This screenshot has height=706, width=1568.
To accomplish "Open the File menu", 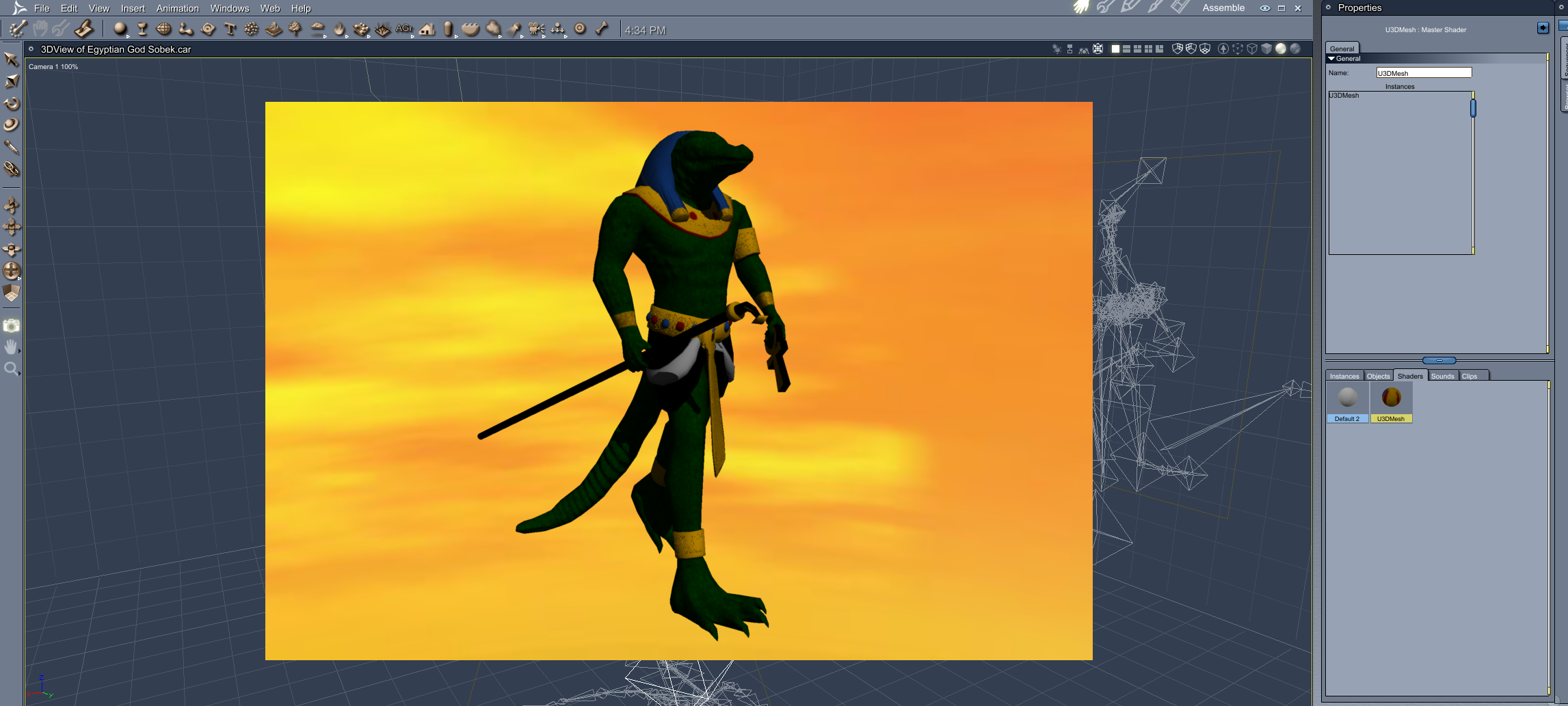I will [42, 8].
